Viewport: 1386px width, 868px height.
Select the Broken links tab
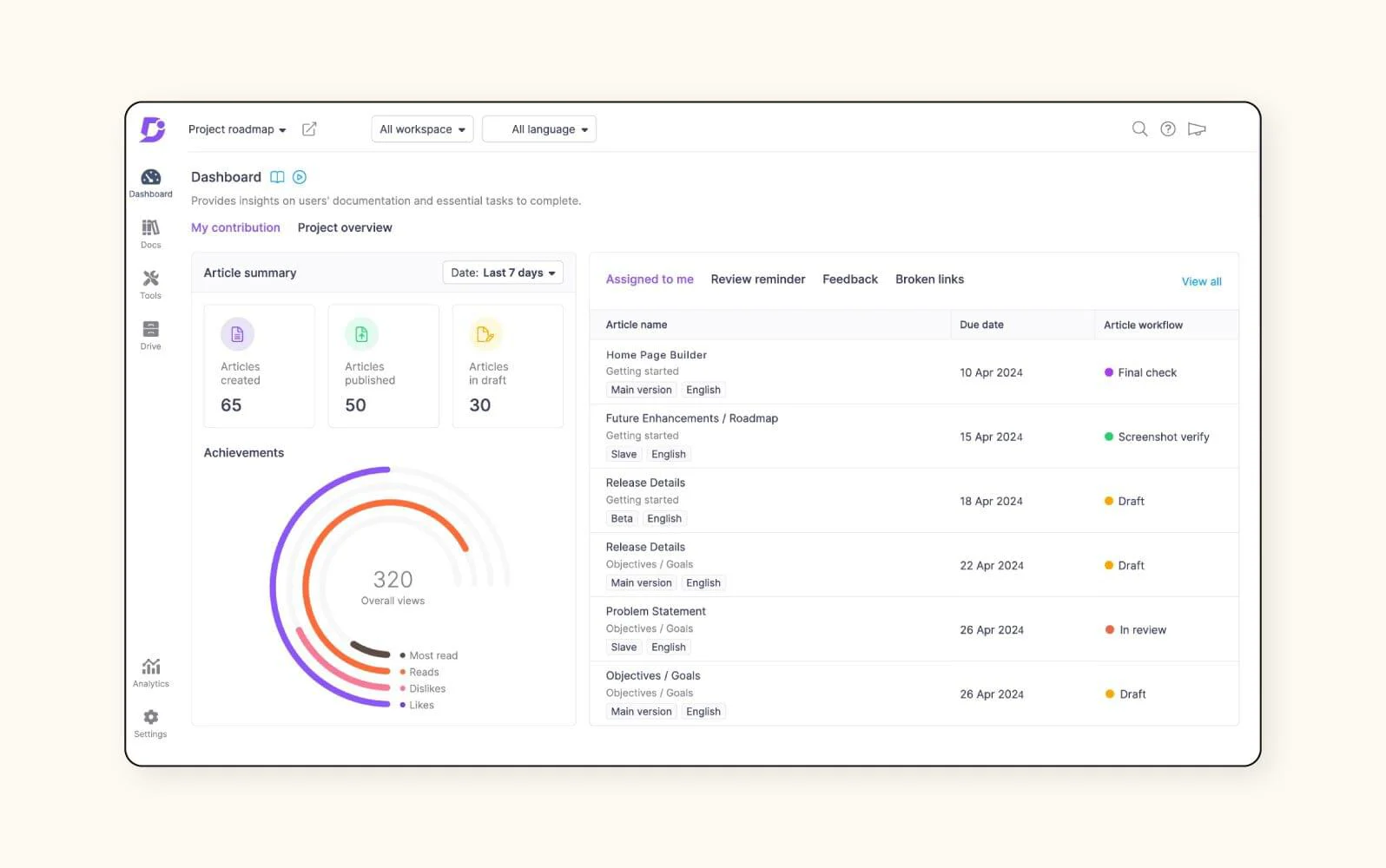click(x=929, y=279)
